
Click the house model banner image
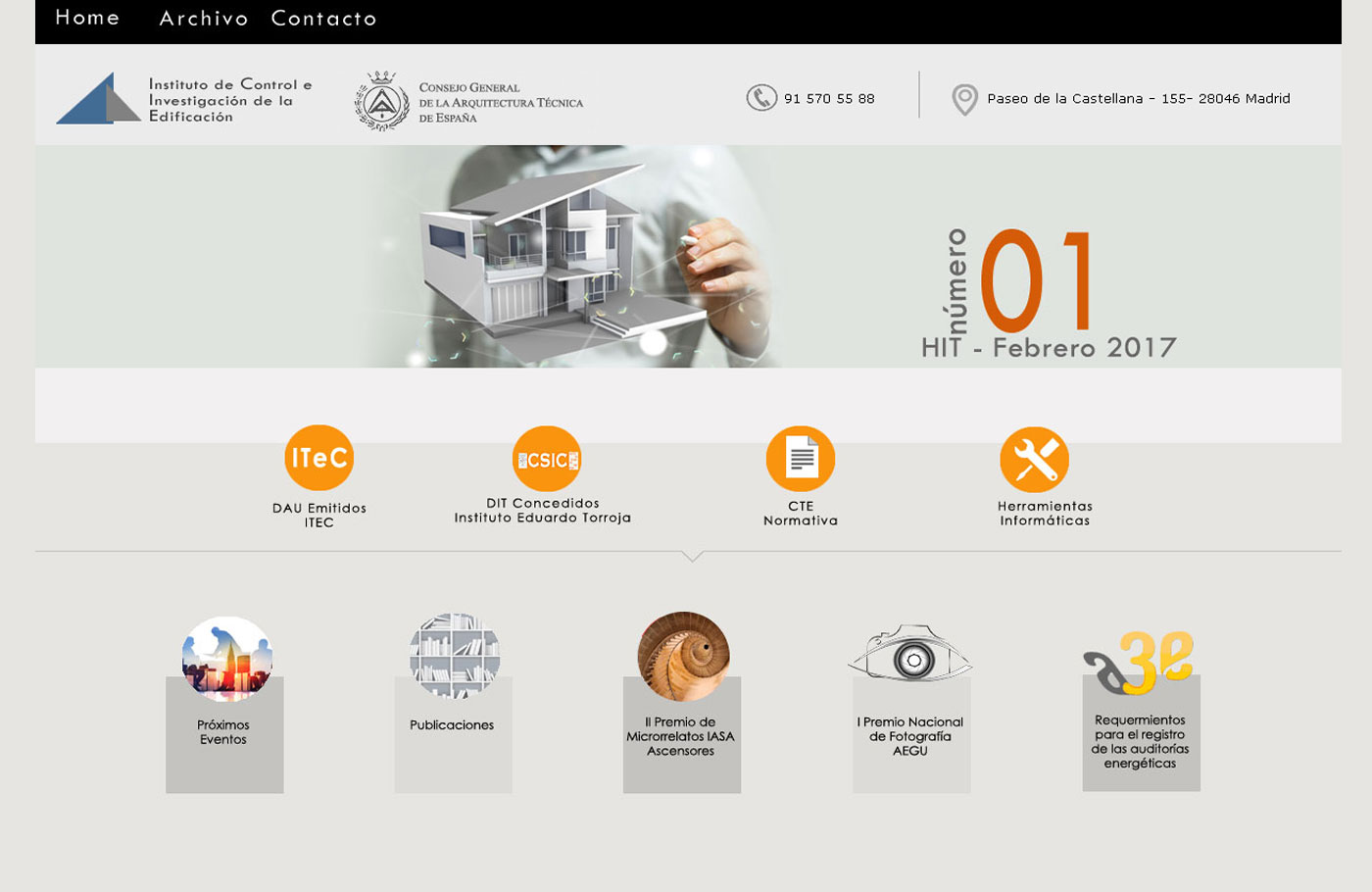[x=549, y=257]
